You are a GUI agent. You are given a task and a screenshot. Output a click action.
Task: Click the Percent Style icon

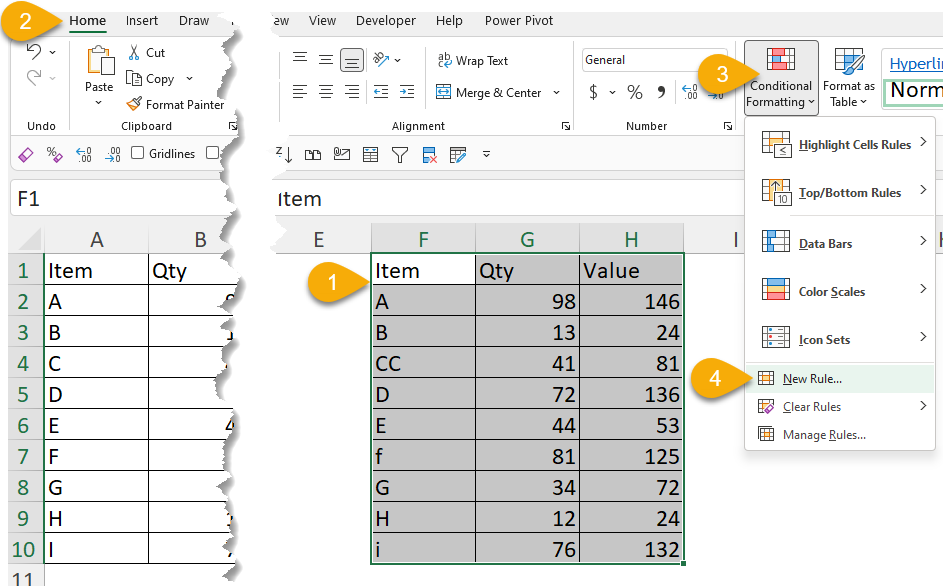[634, 92]
